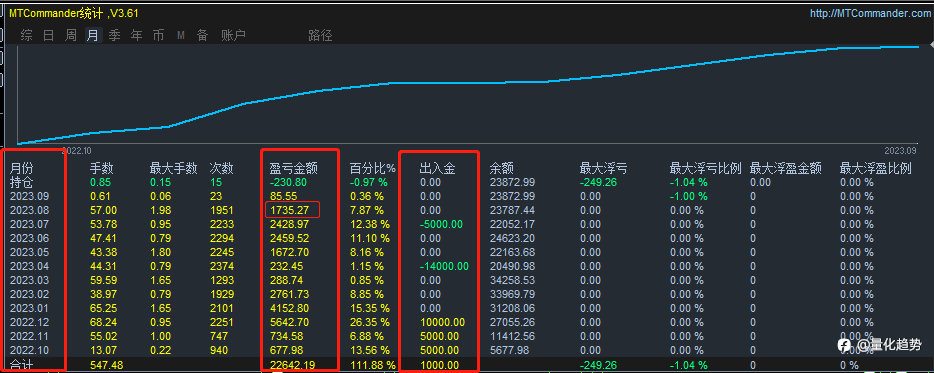This screenshot has height=373, width=934.
Task: Click the 2022.10 chart axis label
Action: [77, 151]
